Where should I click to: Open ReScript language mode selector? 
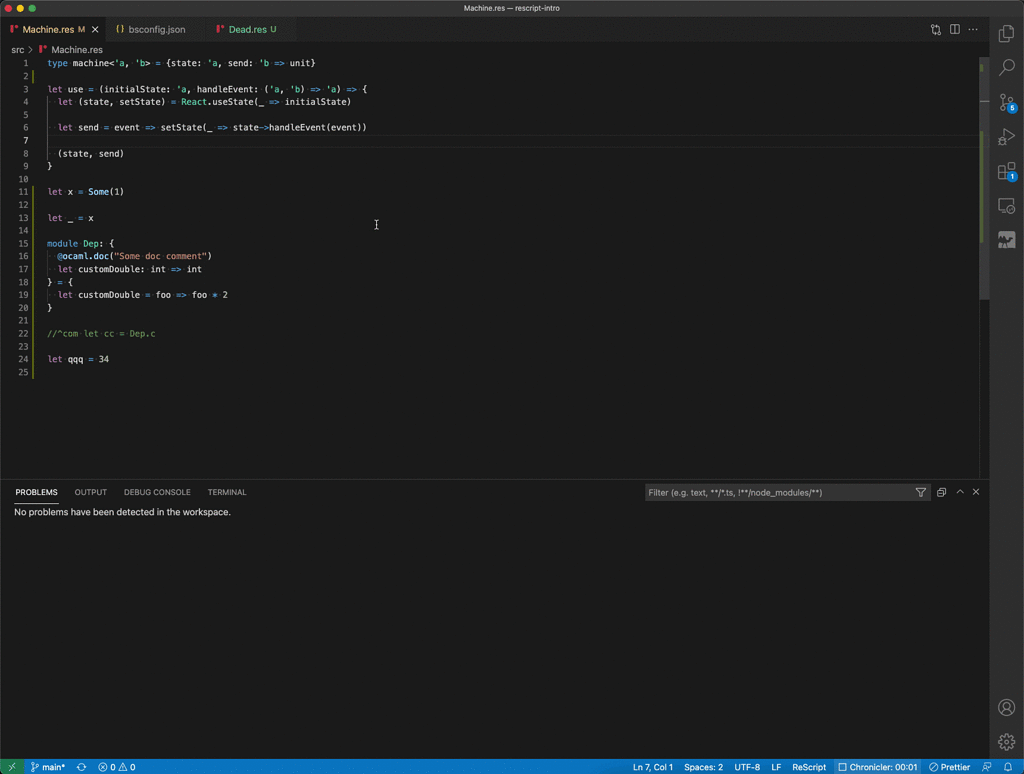[809, 767]
